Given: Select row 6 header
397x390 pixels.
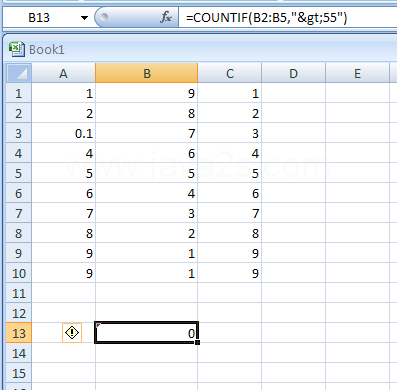Looking at the screenshot, I should pyautogui.click(x=19, y=193).
